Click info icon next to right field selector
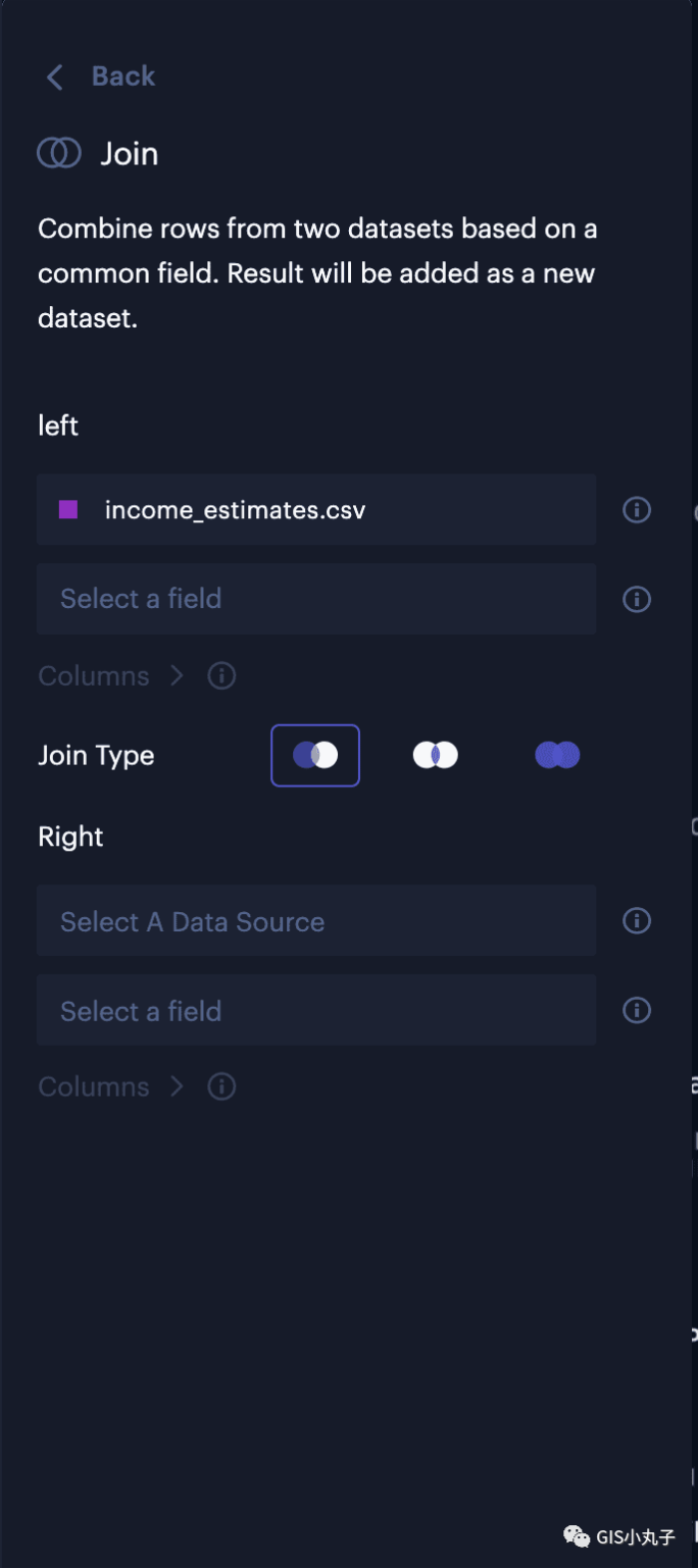The height and width of the screenshot is (1568, 698). coord(636,1011)
